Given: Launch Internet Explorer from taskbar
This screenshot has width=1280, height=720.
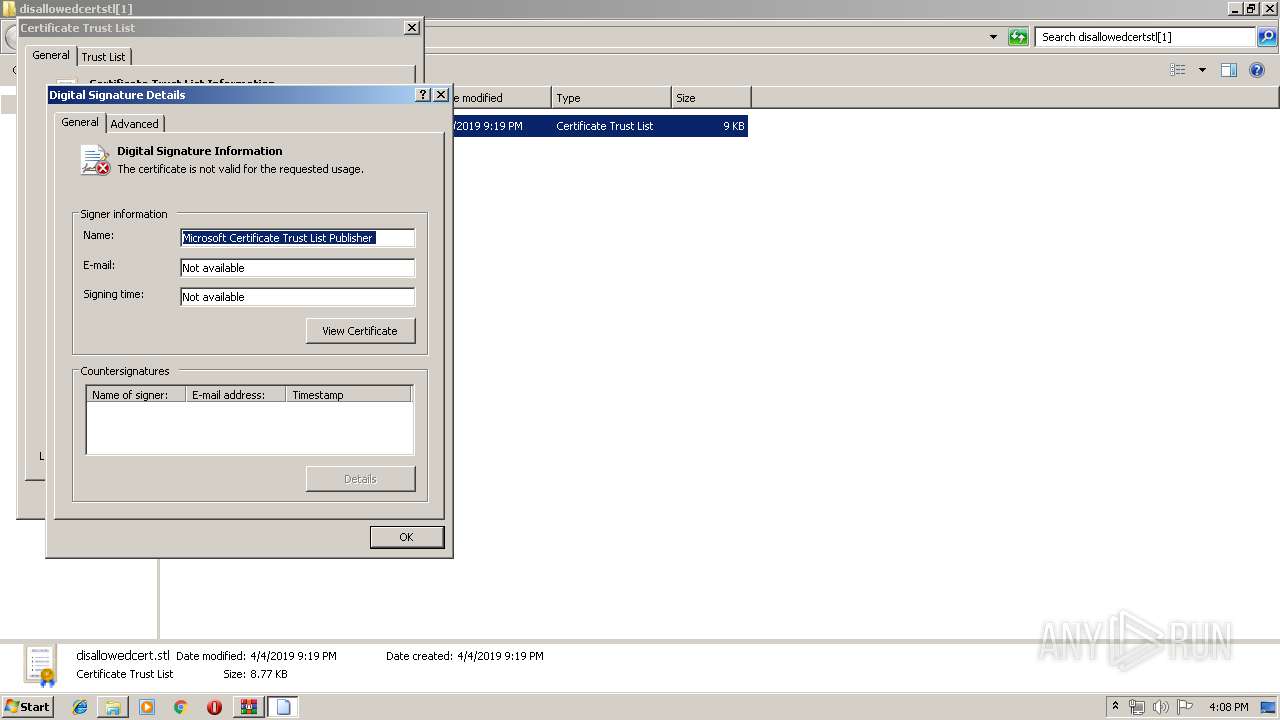Looking at the screenshot, I should (80, 707).
